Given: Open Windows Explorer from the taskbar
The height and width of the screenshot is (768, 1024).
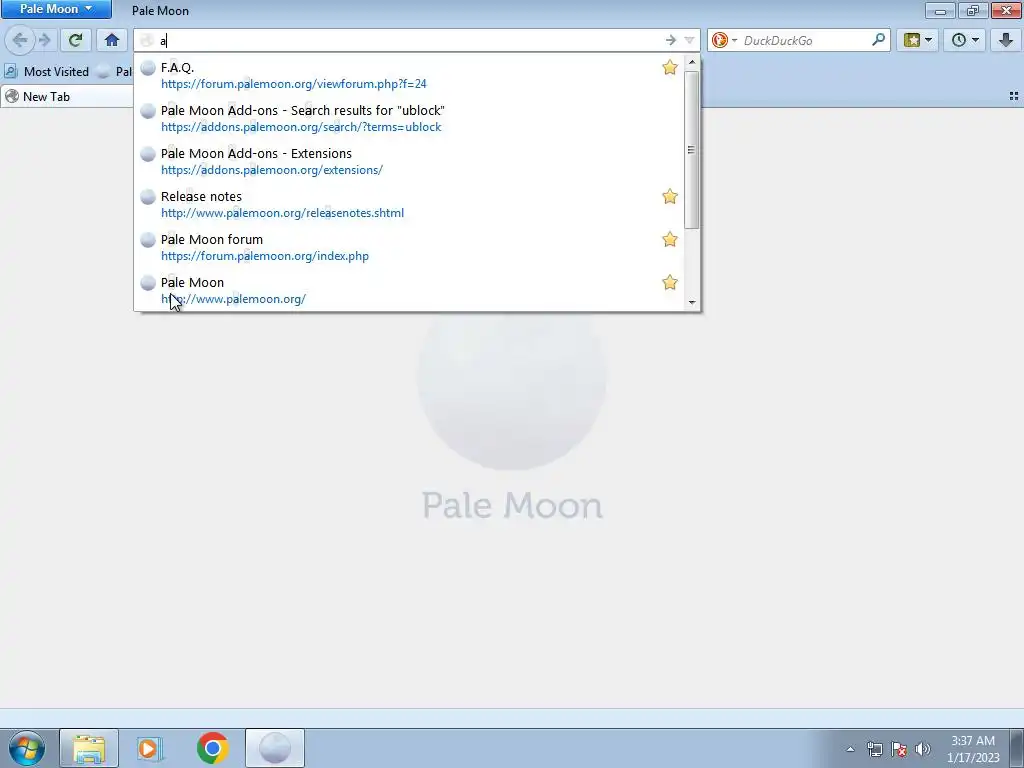Looking at the screenshot, I should click(x=89, y=748).
